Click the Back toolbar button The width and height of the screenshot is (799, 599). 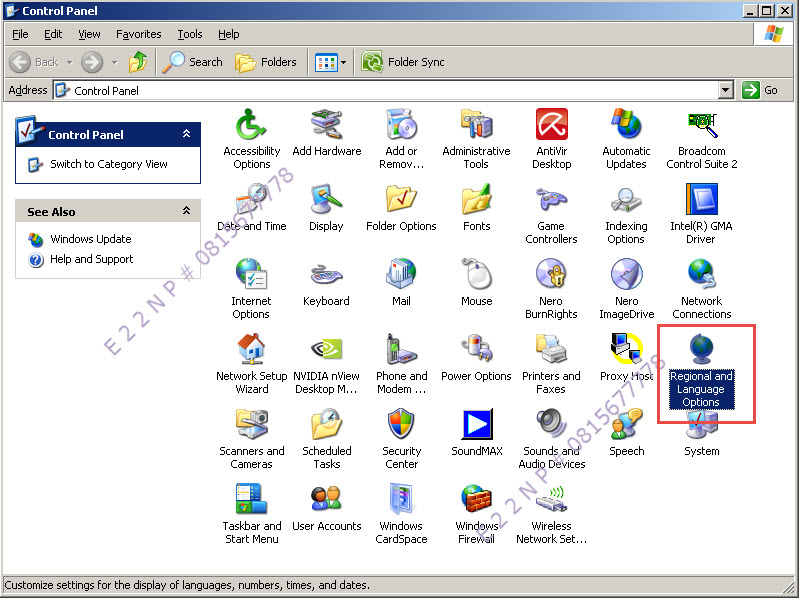[34, 62]
